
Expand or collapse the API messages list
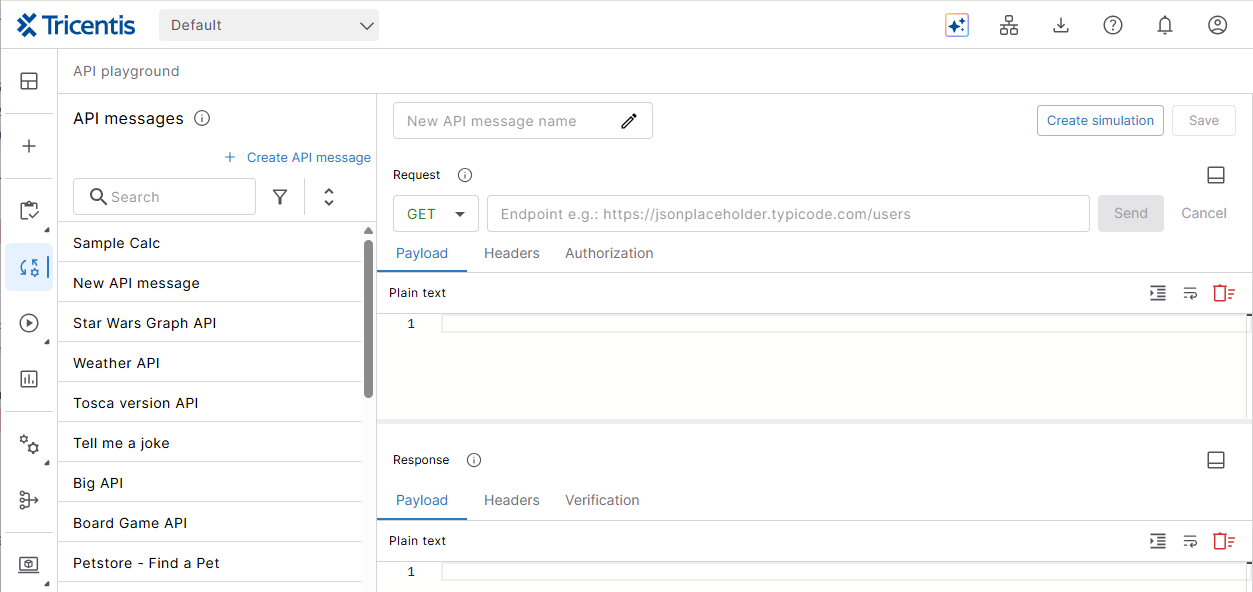(329, 197)
